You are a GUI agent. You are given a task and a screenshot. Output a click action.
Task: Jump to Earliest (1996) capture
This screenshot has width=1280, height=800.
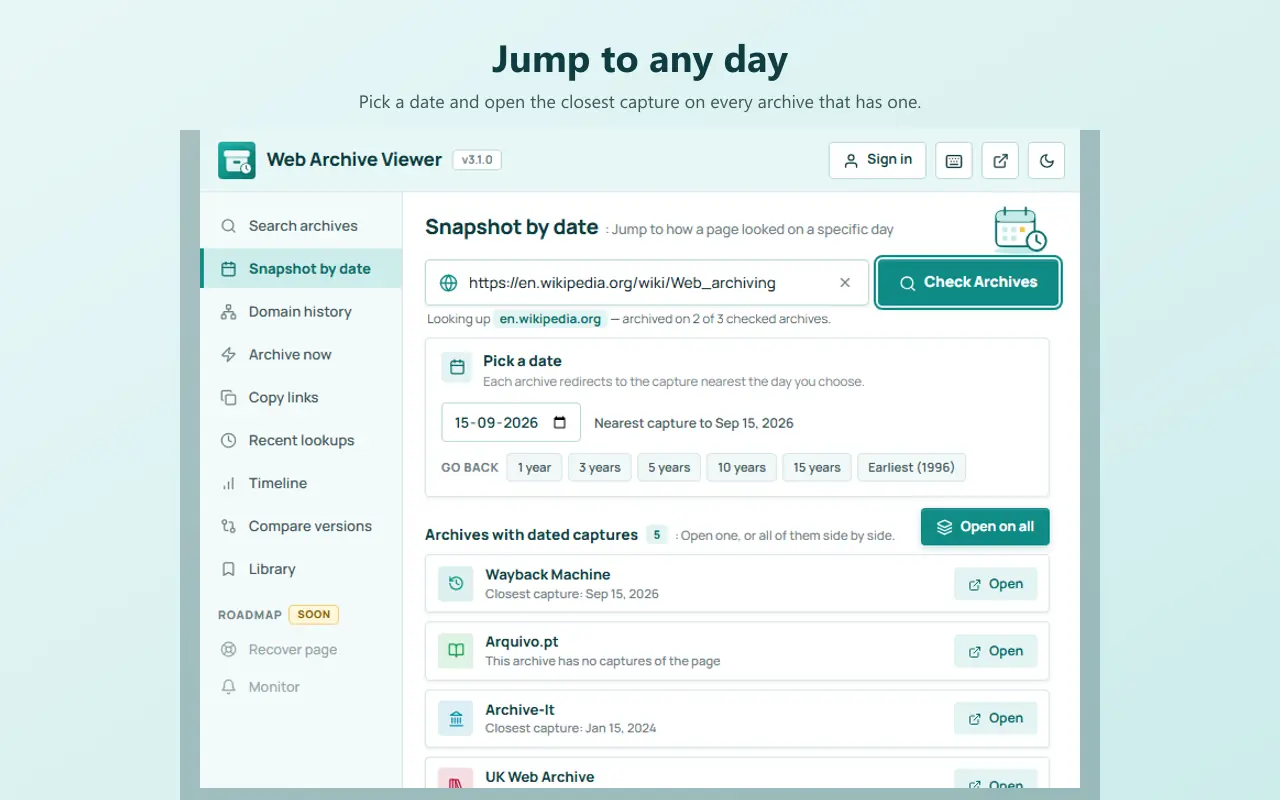(x=911, y=467)
